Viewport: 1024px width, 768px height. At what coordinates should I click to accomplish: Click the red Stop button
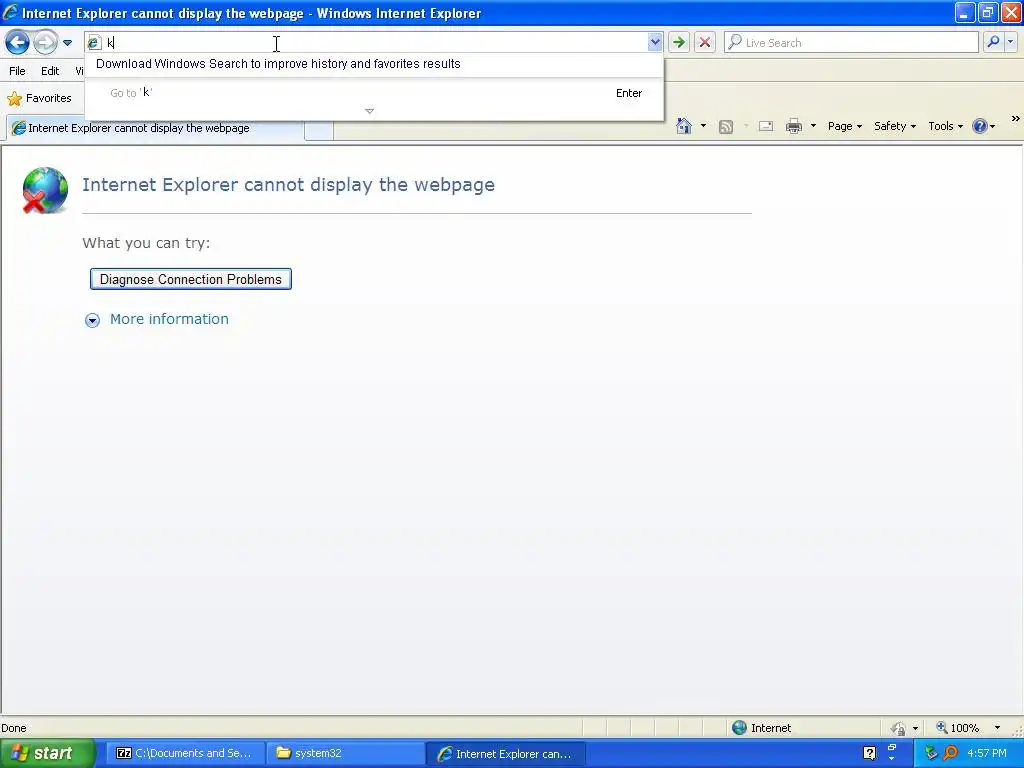(705, 43)
